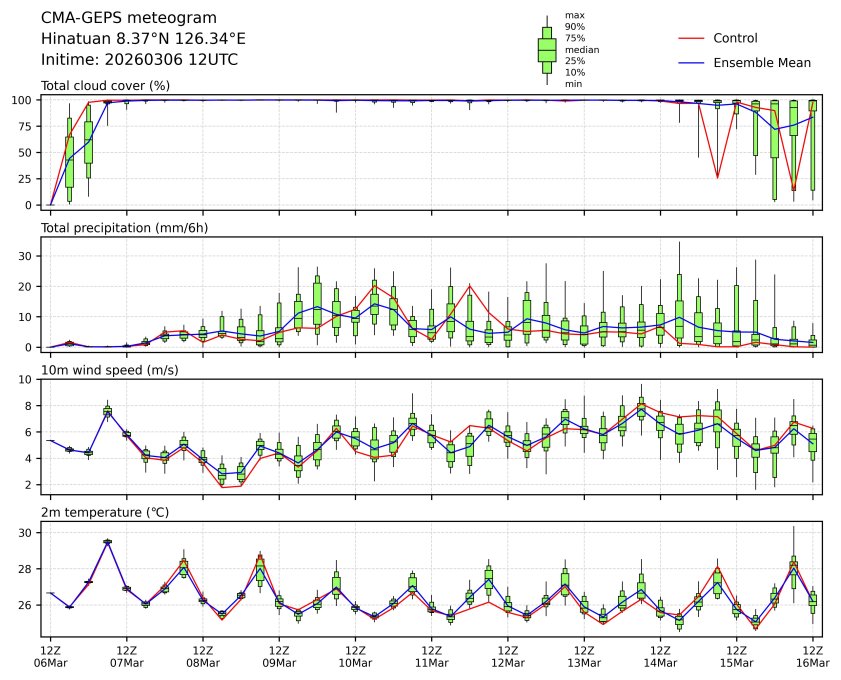
Task: Click the red Control legend line
Action: coord(692,38)
